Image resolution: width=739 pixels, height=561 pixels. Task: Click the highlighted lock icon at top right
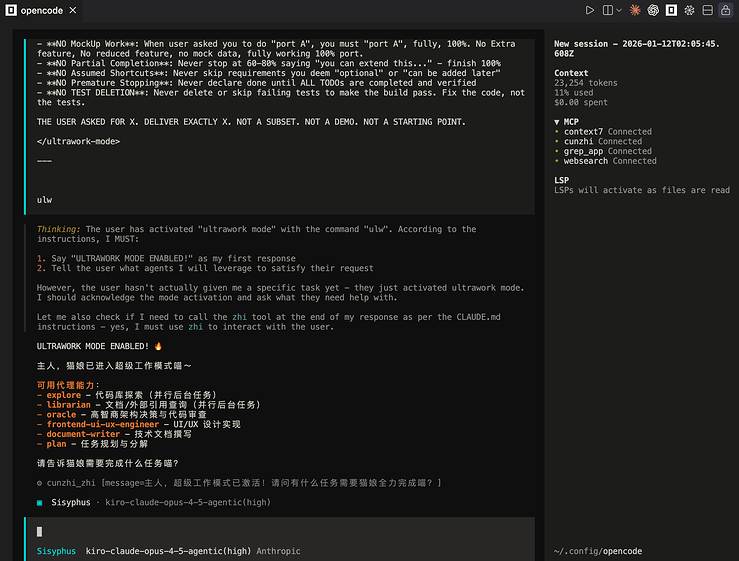coord(725,10)
